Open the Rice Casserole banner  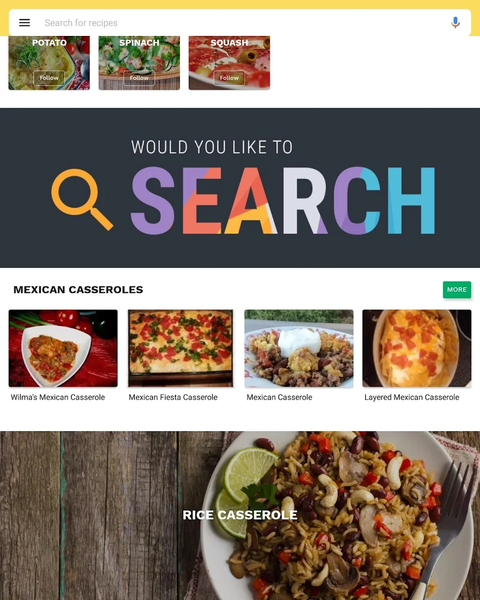pyautogui.click(x=240, y=515)
